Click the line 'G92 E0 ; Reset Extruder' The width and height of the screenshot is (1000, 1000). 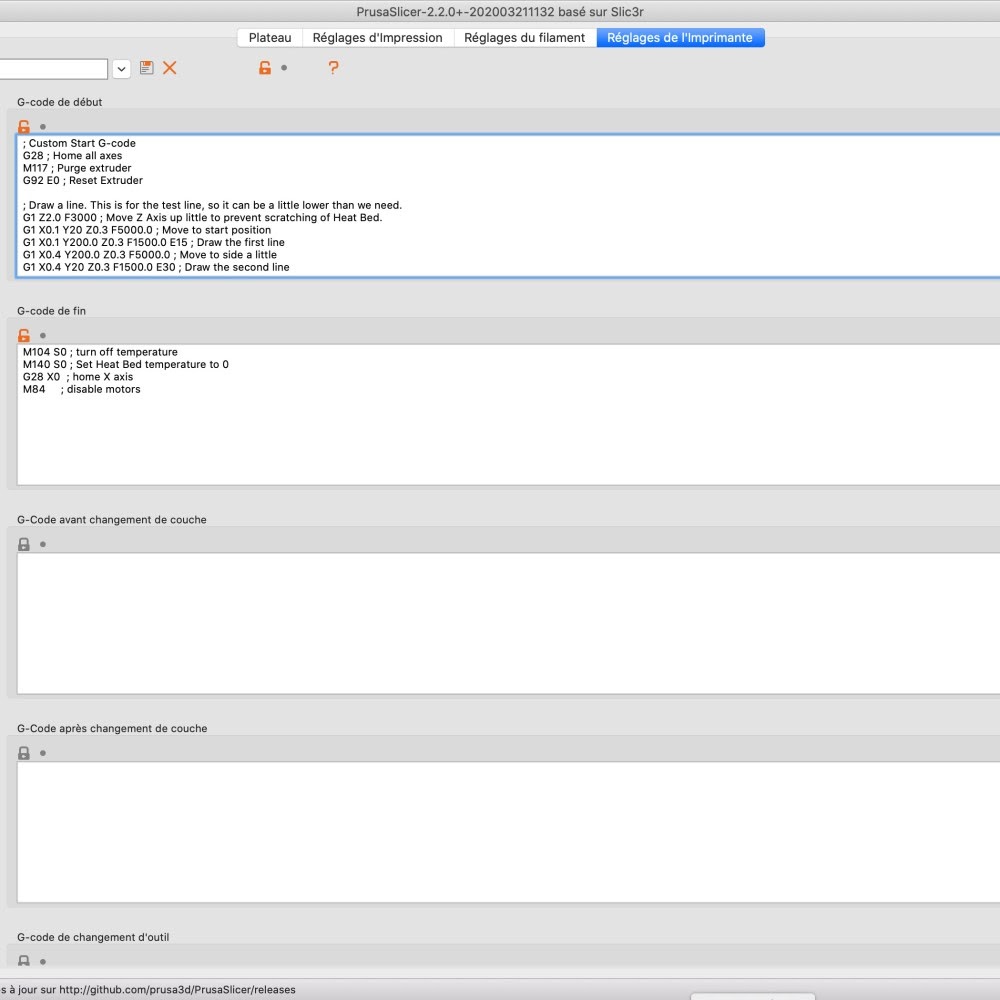(82, 180)
